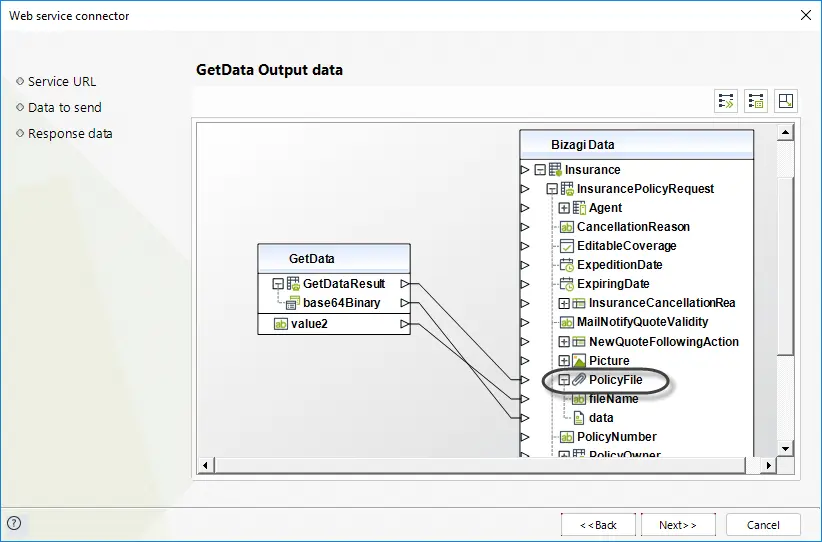The image size is (822, 542).
Task: Select the data attribute label
Action: coord(601,418)
